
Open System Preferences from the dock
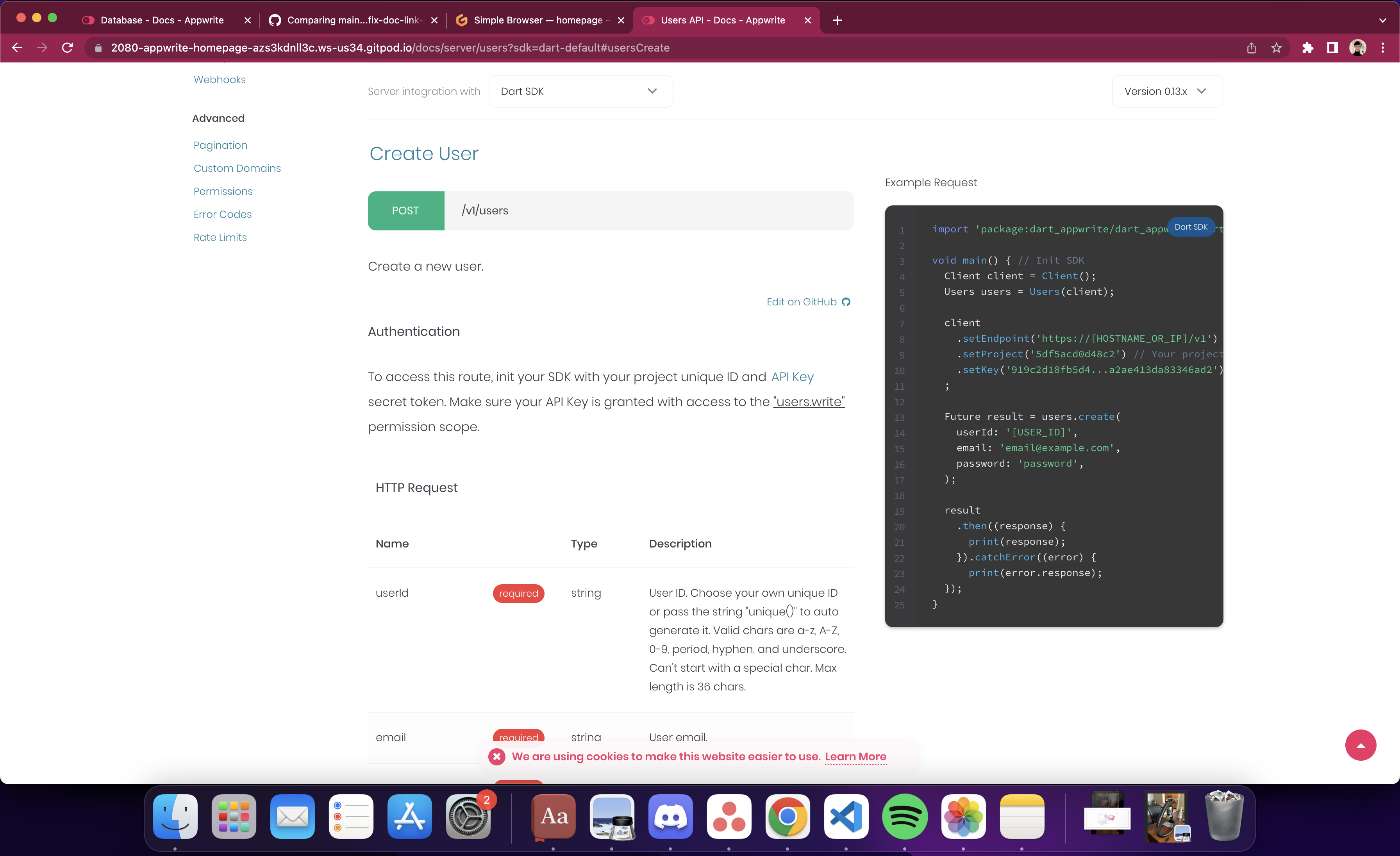pos(468,817)
